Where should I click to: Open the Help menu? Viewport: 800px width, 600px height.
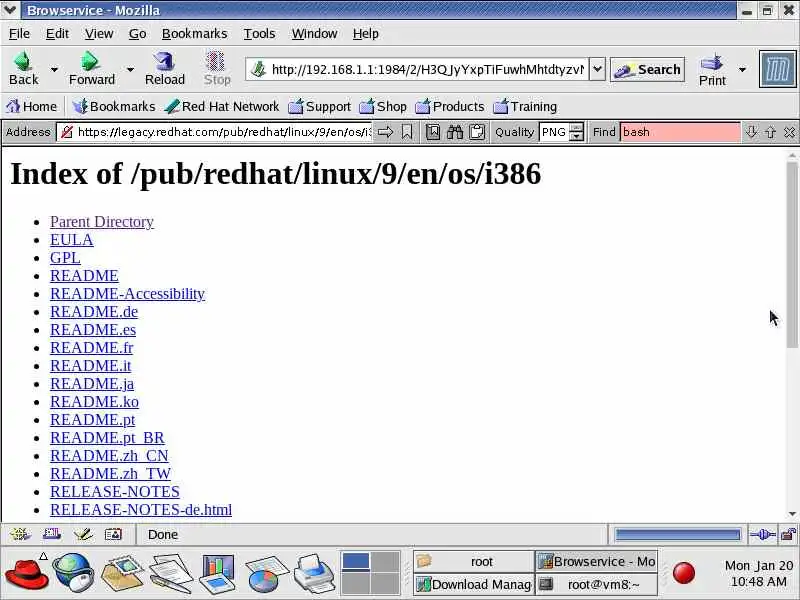pyautogui.click(x=365, y=34)
